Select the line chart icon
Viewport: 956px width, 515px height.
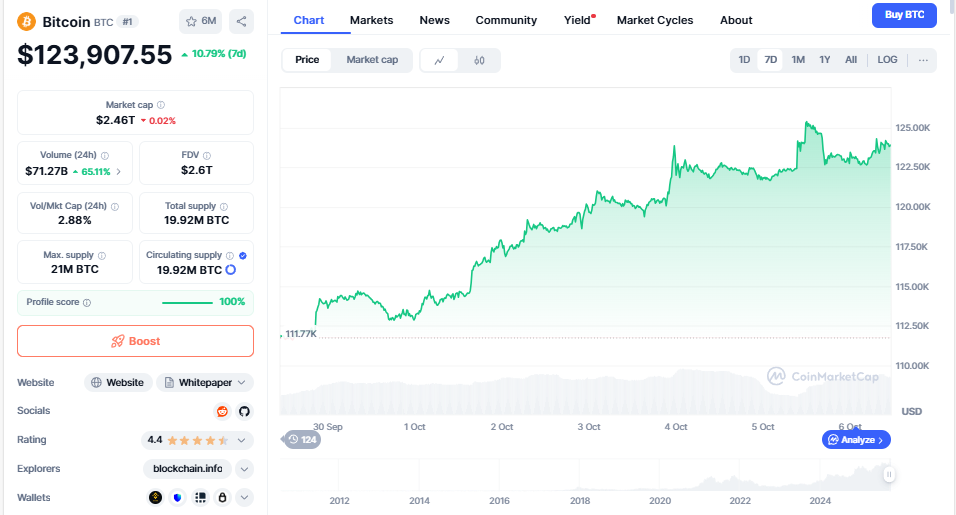439,60
